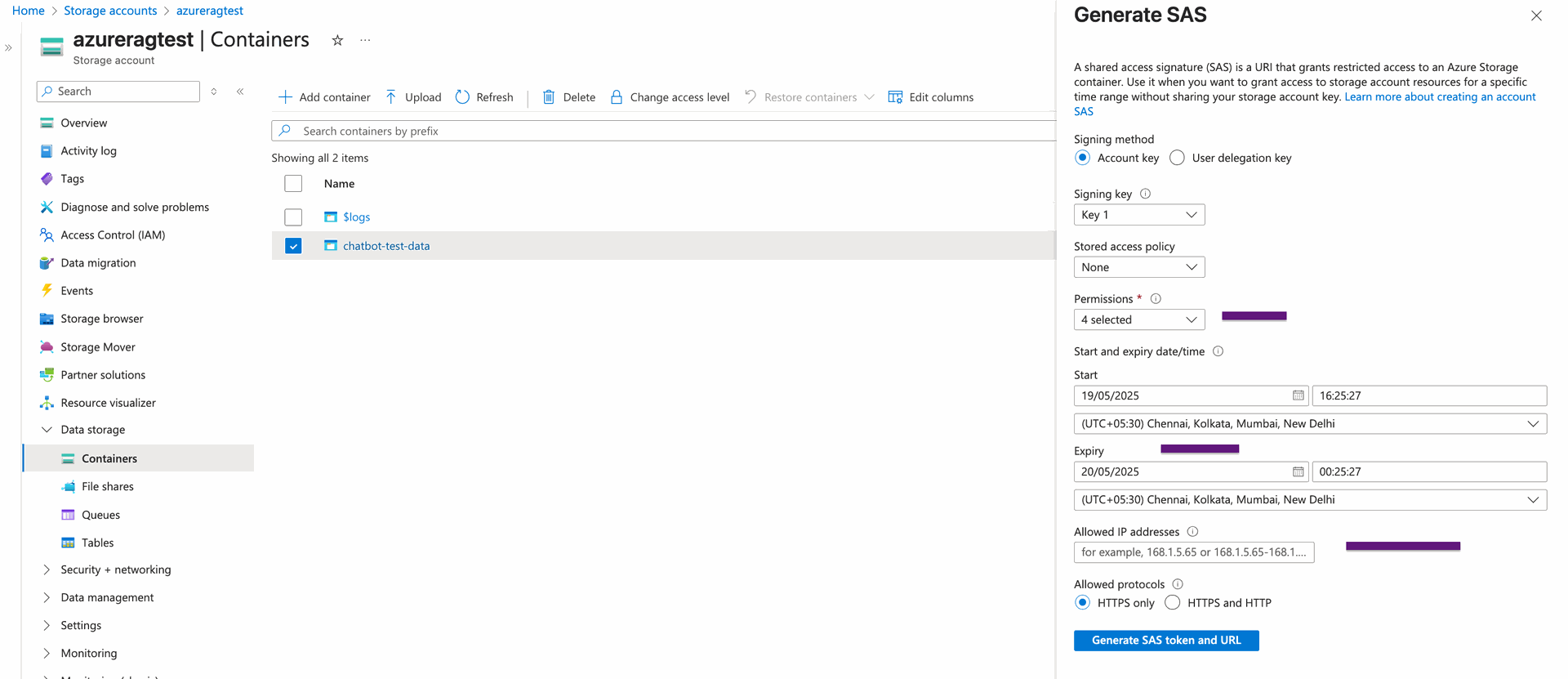Open the Expiry date calendar picker icon
The image size is (1568, 679).
[x=1298, y=471]
